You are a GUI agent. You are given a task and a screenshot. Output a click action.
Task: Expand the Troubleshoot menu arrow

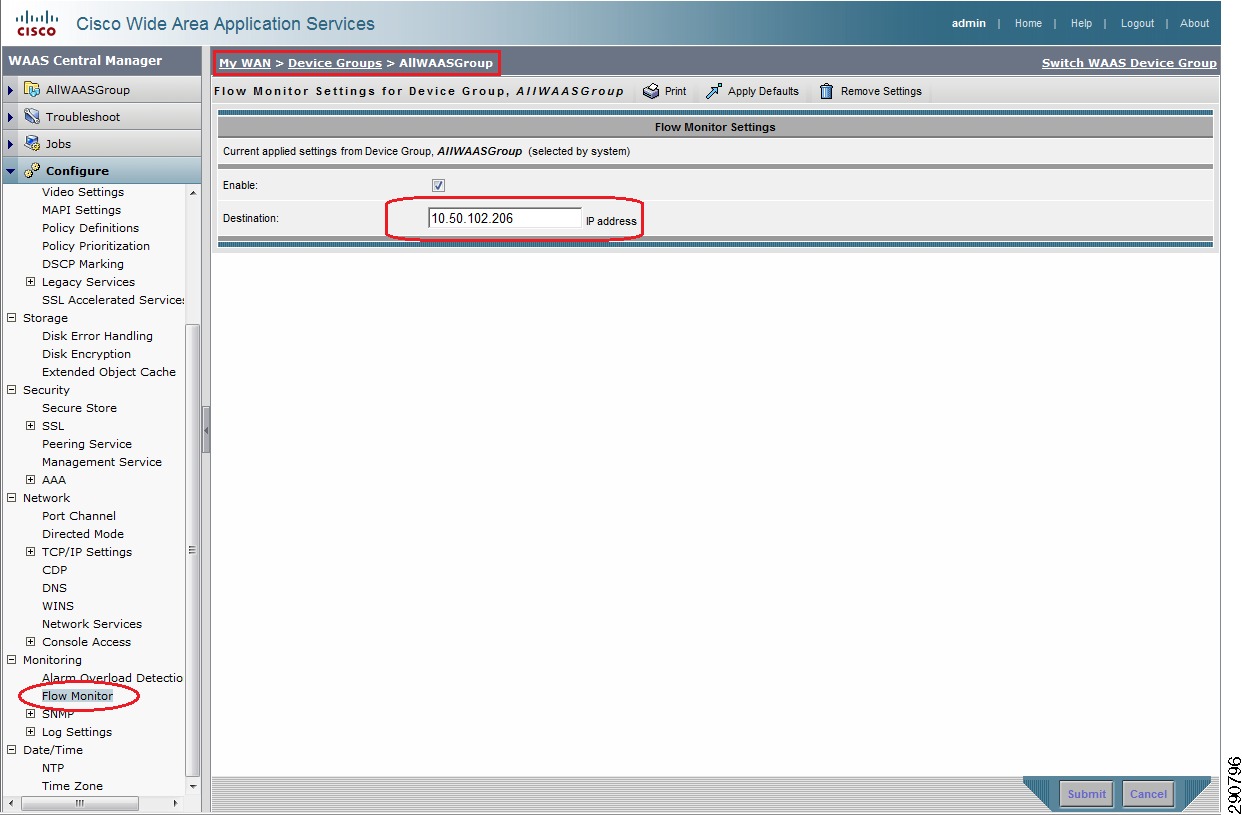[x=11, y=117]
